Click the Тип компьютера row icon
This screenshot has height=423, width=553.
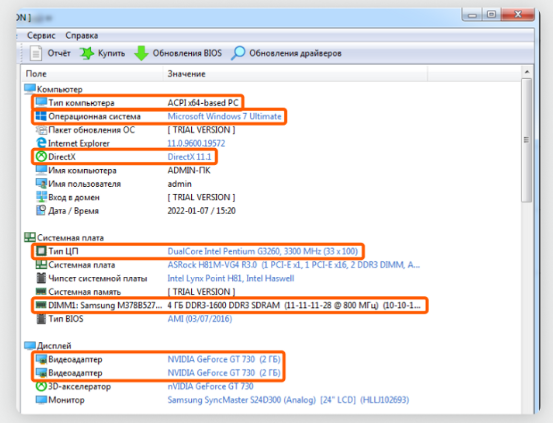[41, 102]
